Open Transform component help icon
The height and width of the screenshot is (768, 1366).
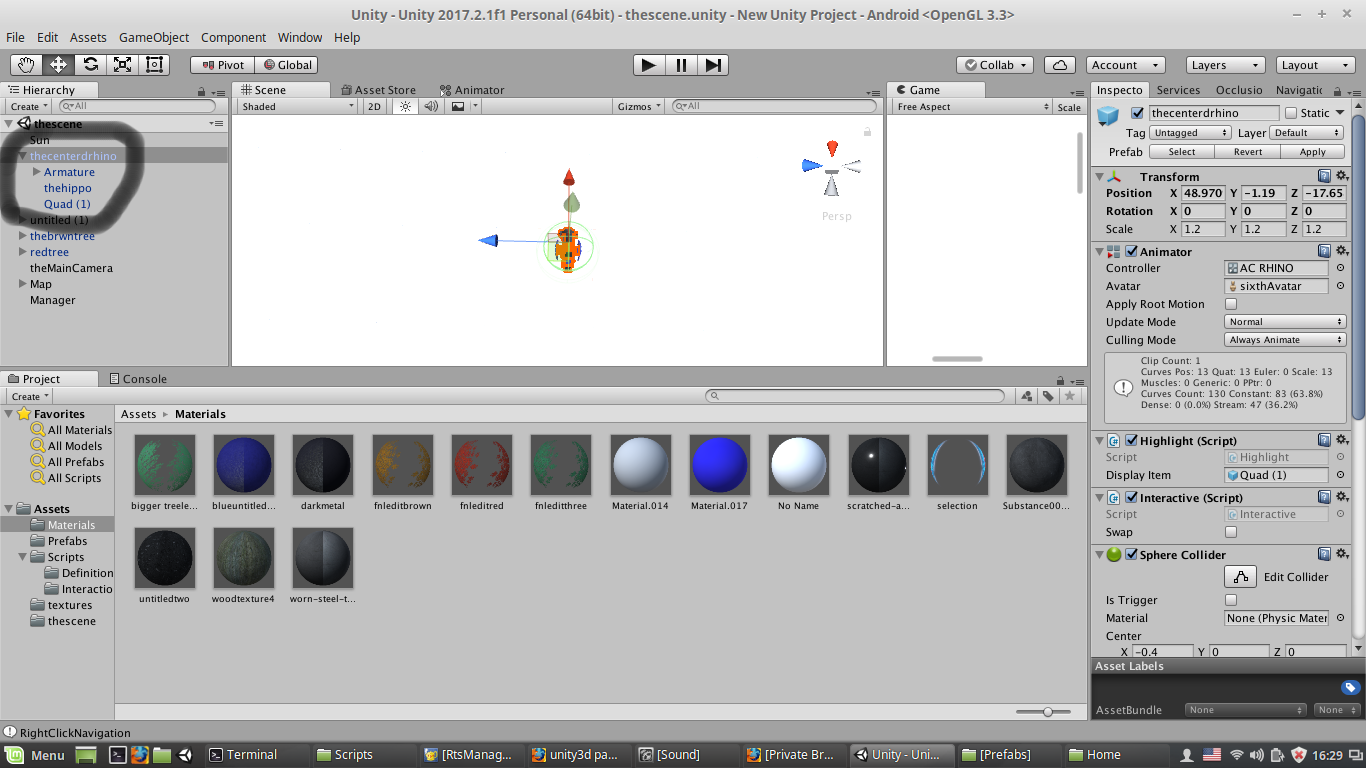pyautogui.click(x=1324, y=176)
